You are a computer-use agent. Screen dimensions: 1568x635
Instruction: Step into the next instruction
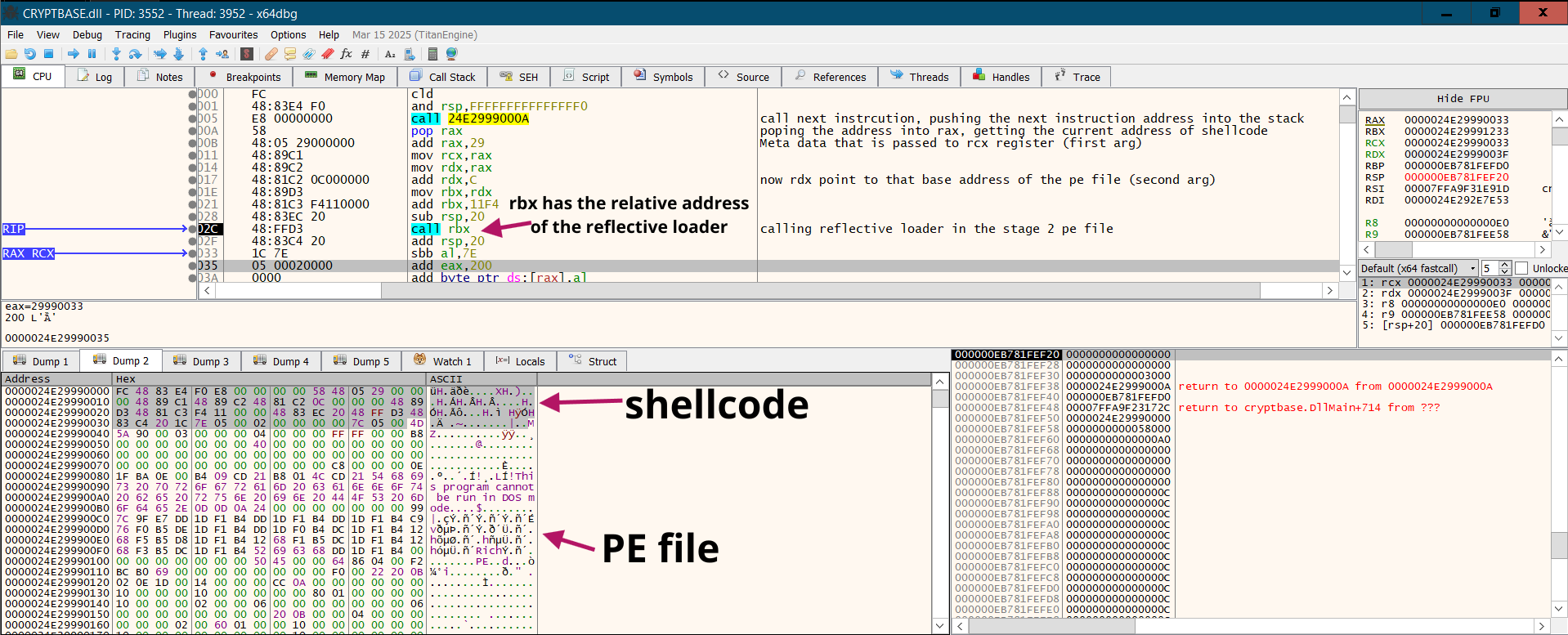[116, 54]
